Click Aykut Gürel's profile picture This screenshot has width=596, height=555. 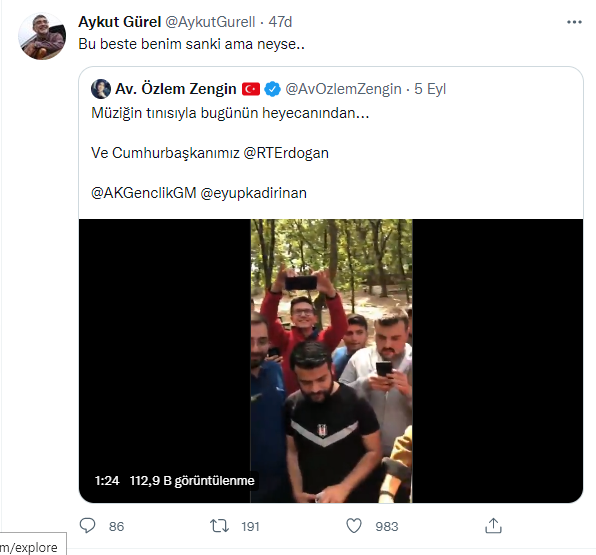point(42,36)
